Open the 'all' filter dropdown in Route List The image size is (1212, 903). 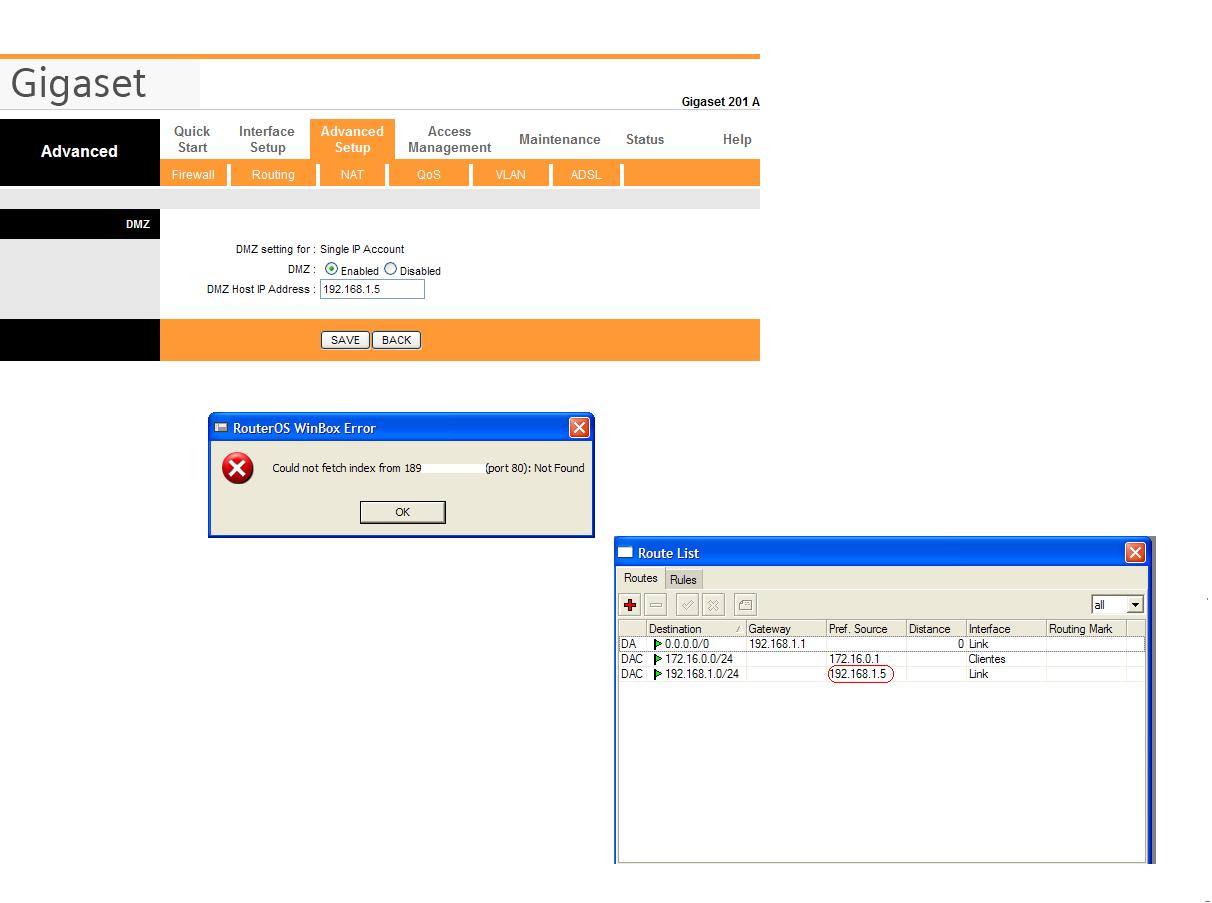coord(1134,605)
